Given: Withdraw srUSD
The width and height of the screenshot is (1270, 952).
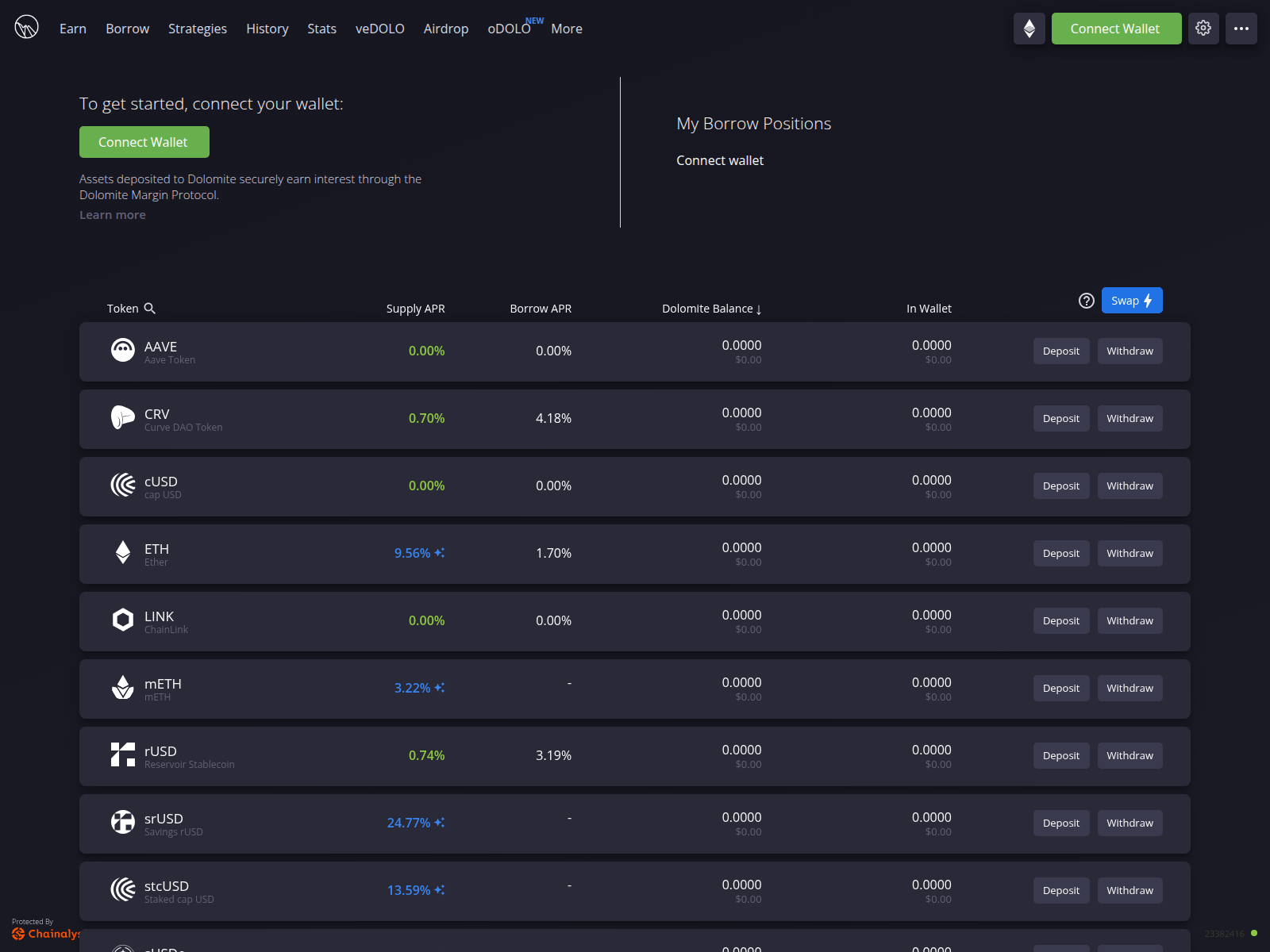Looking at the screenshot, I should click(x=1130, y=823).
